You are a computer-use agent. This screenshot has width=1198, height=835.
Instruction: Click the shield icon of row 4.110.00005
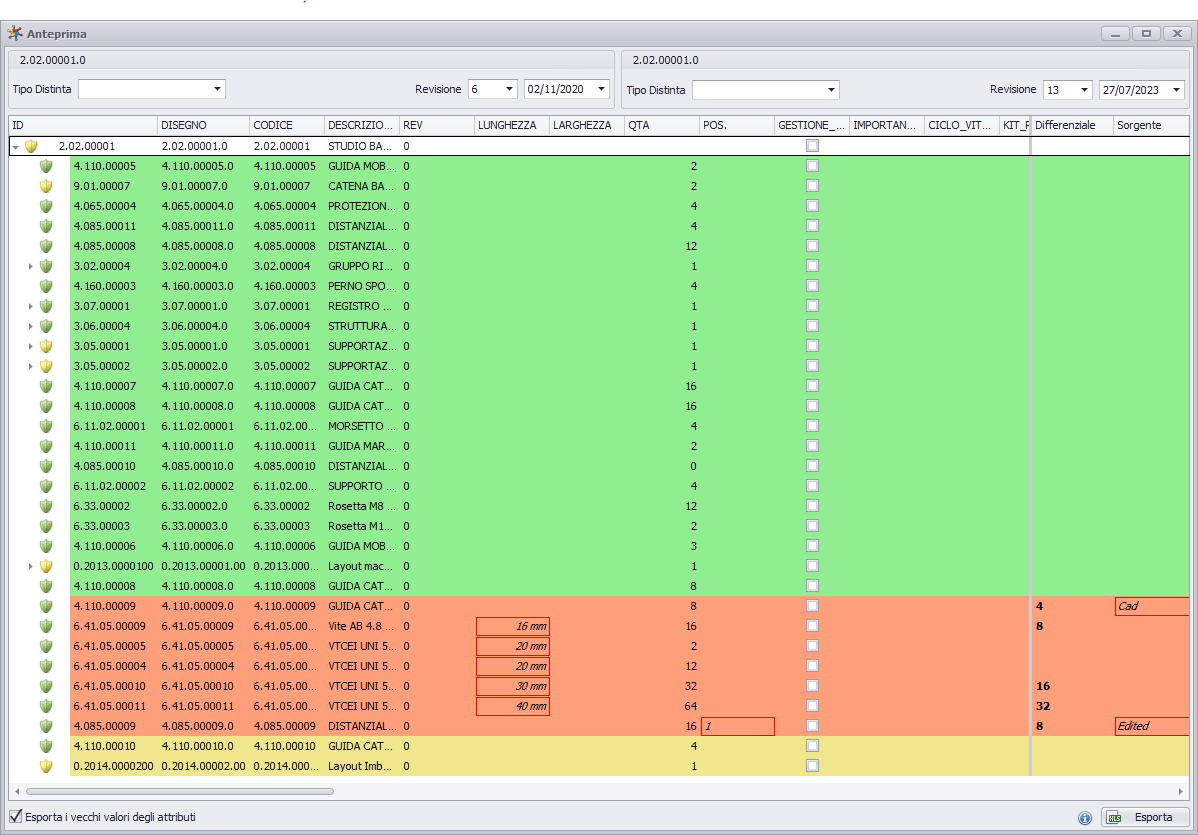click(46, 166)
